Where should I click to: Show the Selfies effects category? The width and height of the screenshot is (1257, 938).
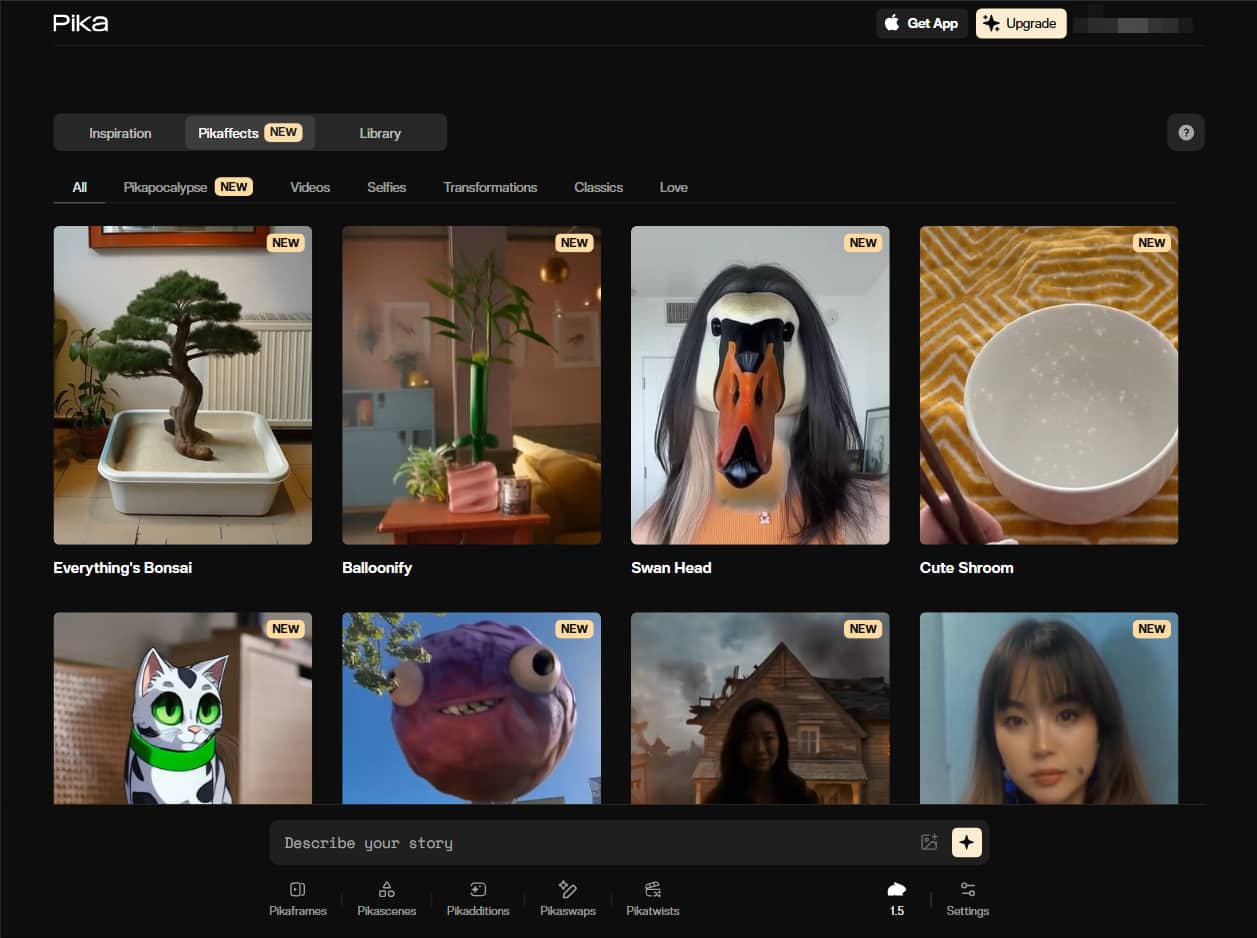(x=386, y=187)
